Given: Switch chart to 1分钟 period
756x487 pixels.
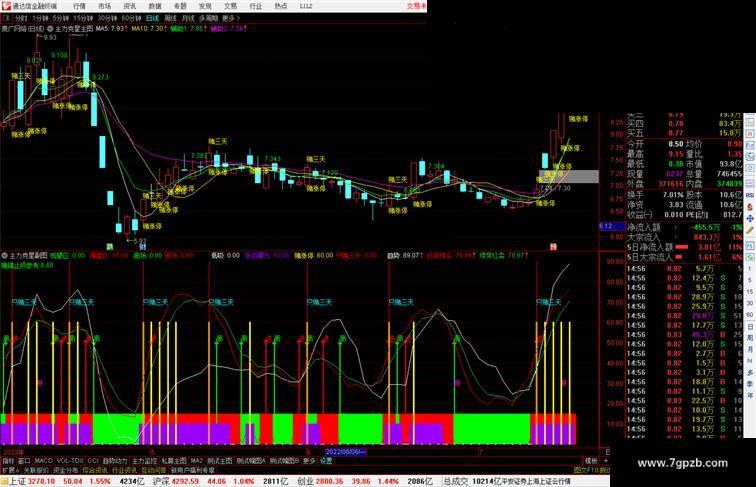Looking at the screenshot, I should pos(40,18).
